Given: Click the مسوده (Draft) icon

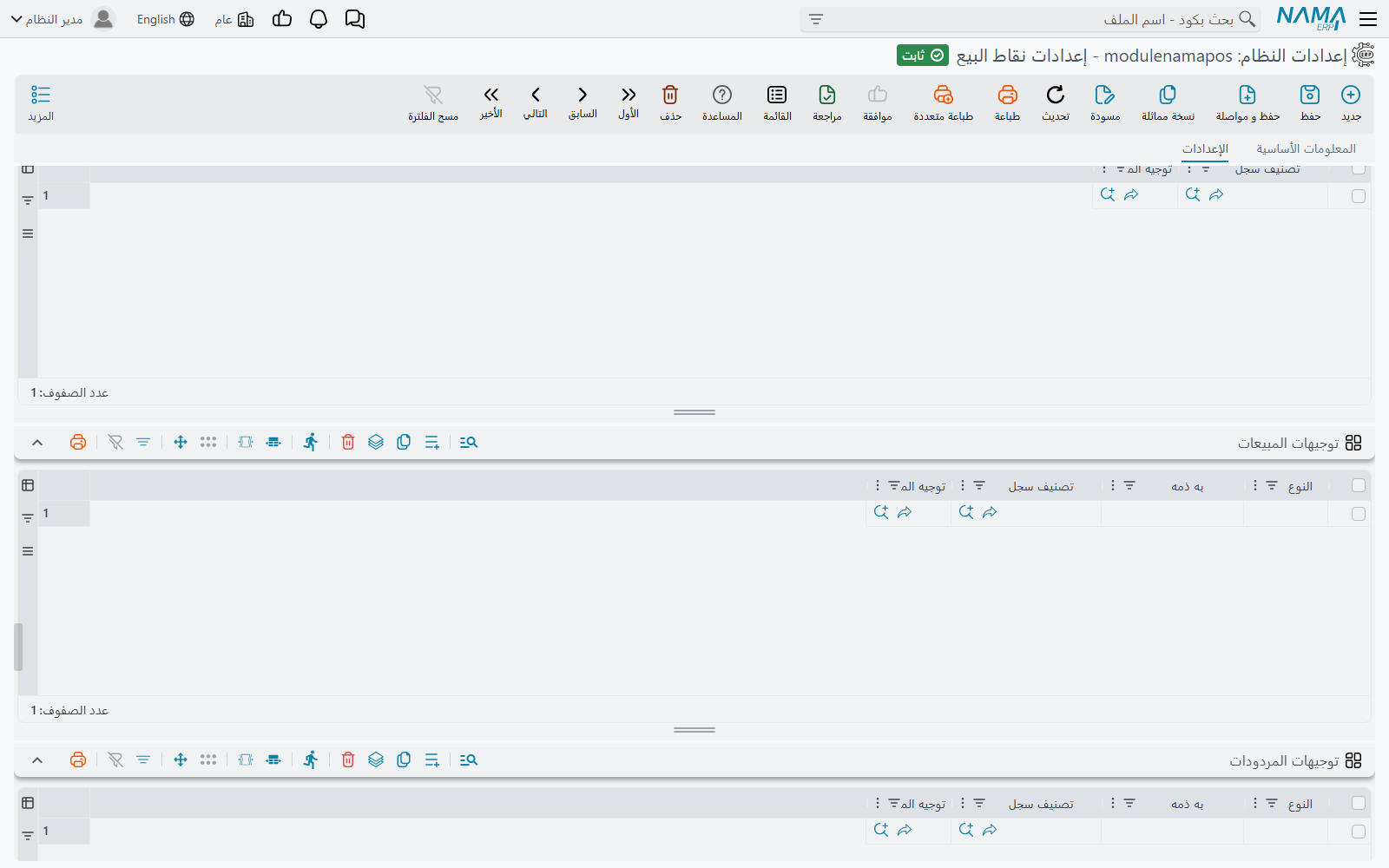Looking at the screenshot, I should coord(1104,95).
